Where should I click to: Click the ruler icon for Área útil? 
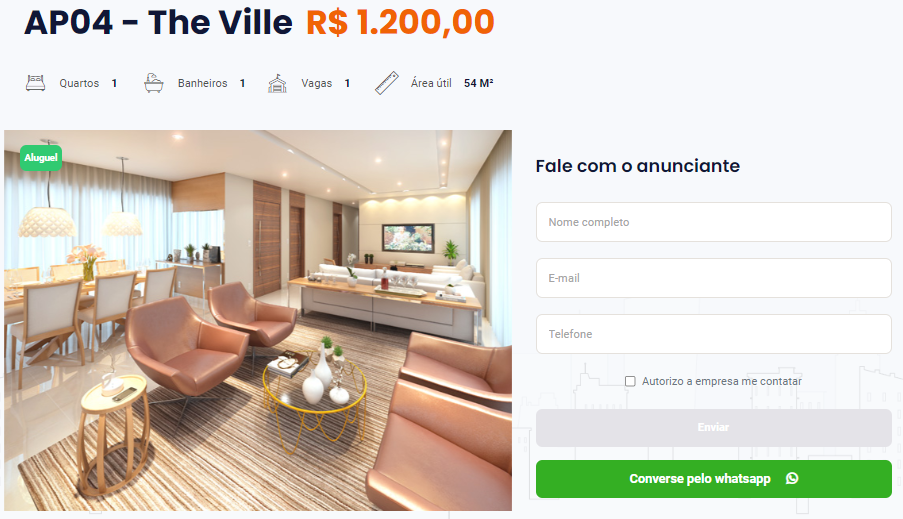tap(387, 83)
